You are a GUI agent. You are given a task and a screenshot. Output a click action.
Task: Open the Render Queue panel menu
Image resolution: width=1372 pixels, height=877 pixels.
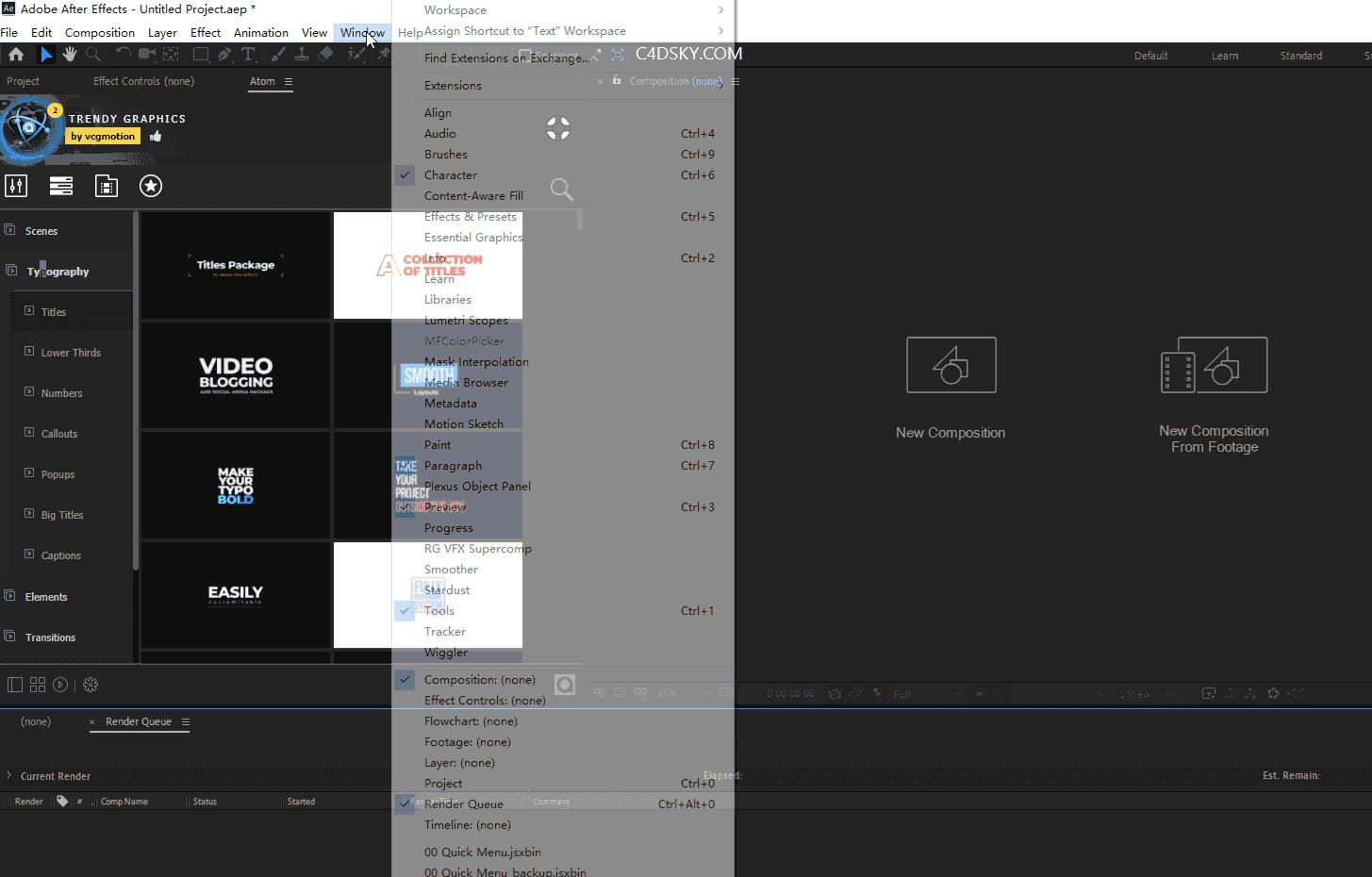point(186,721)
